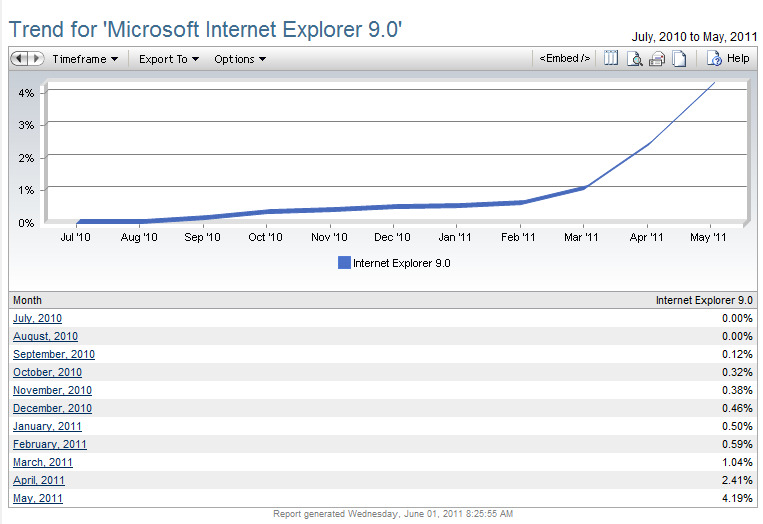763x524 pixels.
Task: Click the email report icon
Action: [657, 59]
